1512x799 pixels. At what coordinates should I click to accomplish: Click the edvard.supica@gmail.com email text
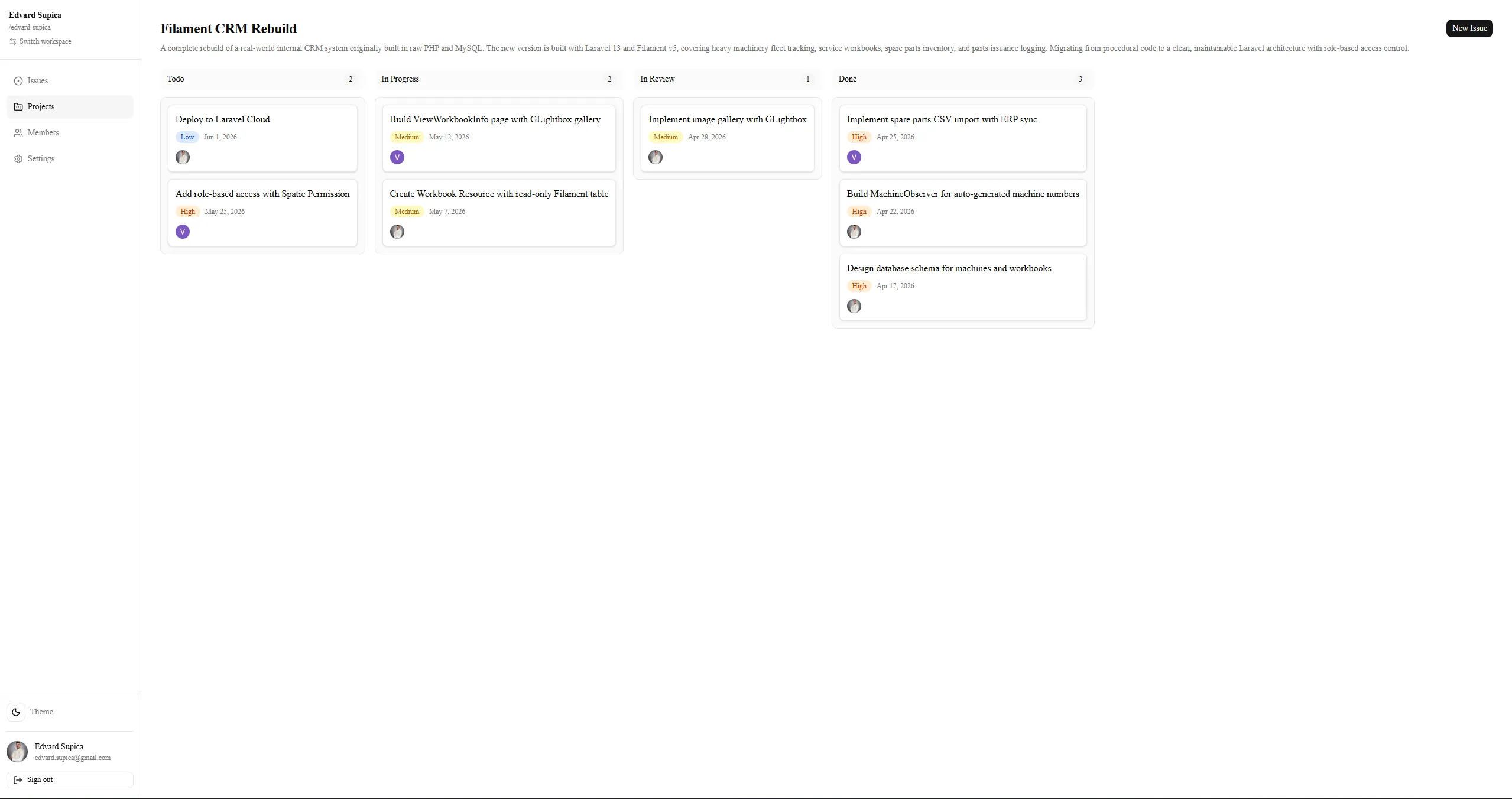point(73,758)
